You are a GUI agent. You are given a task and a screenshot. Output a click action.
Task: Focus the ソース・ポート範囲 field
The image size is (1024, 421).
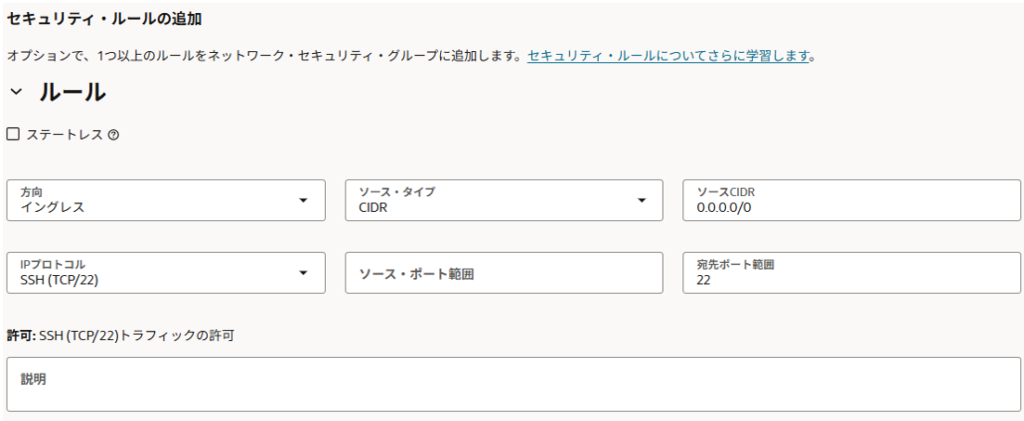504,273
